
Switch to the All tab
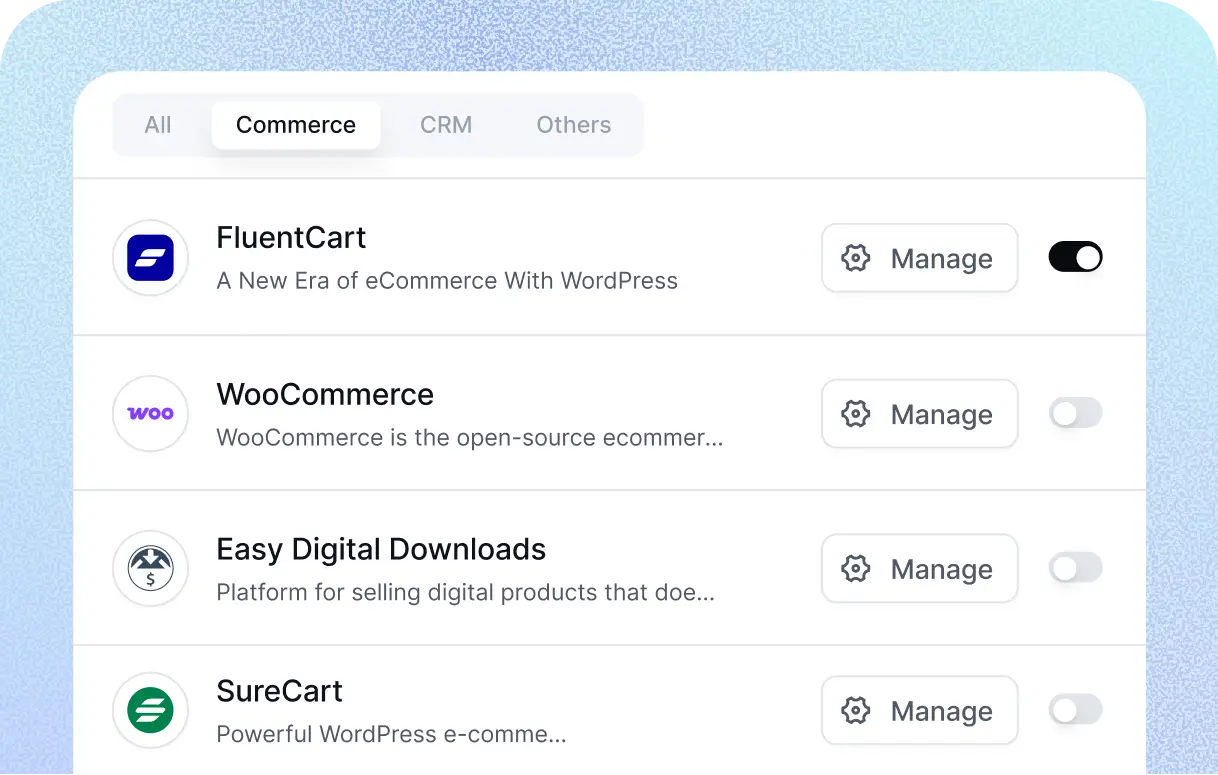coord(158,125)
